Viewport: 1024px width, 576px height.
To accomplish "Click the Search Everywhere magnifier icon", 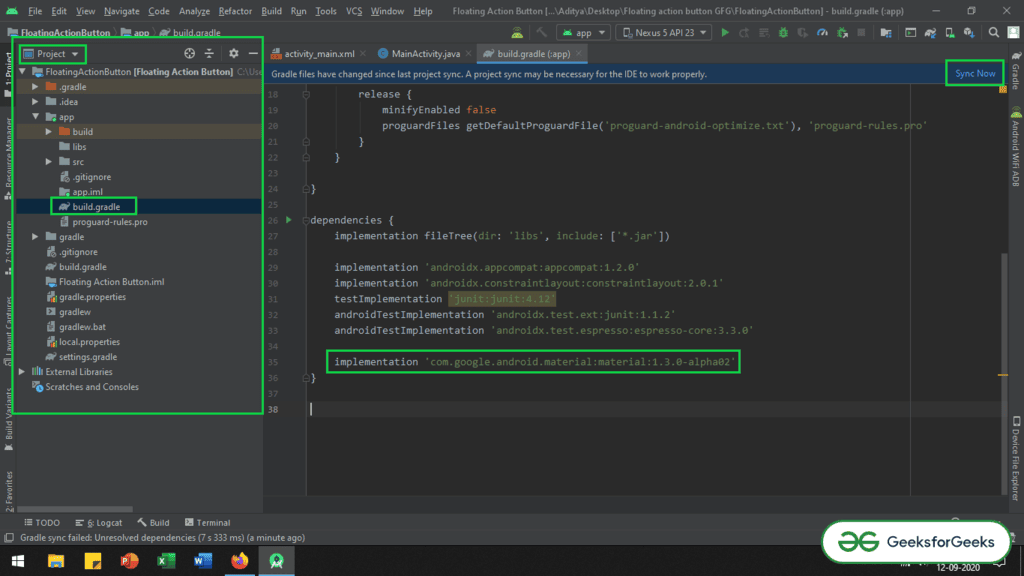I will point(993,32).
